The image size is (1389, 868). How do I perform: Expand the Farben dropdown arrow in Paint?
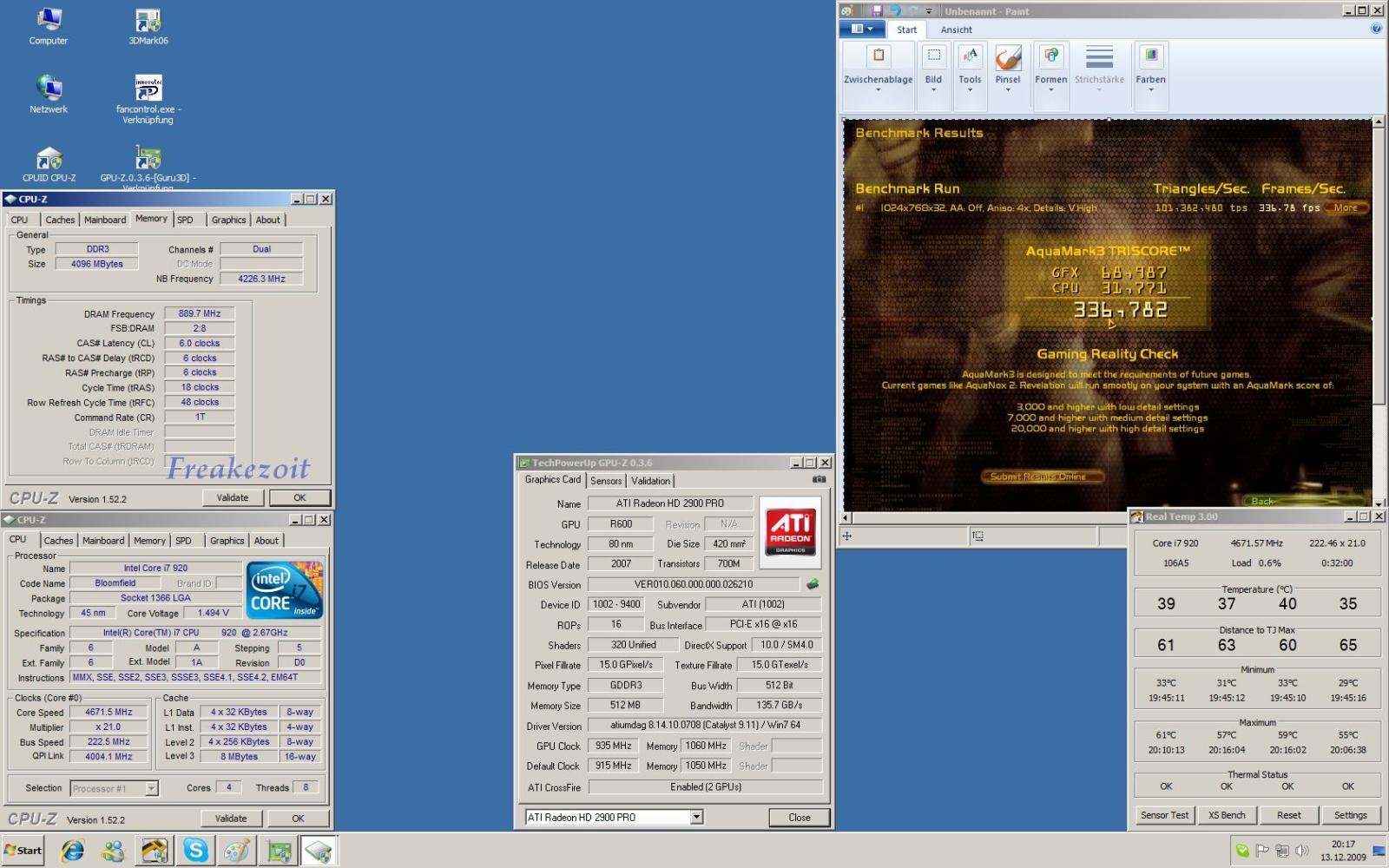1151,89
